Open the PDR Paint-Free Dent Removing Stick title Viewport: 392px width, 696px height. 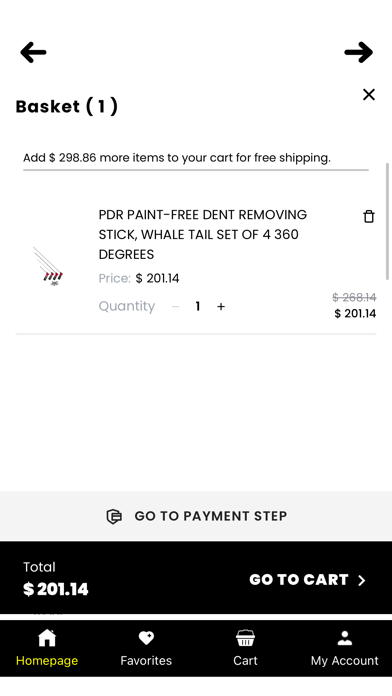[x=203, y=234]
